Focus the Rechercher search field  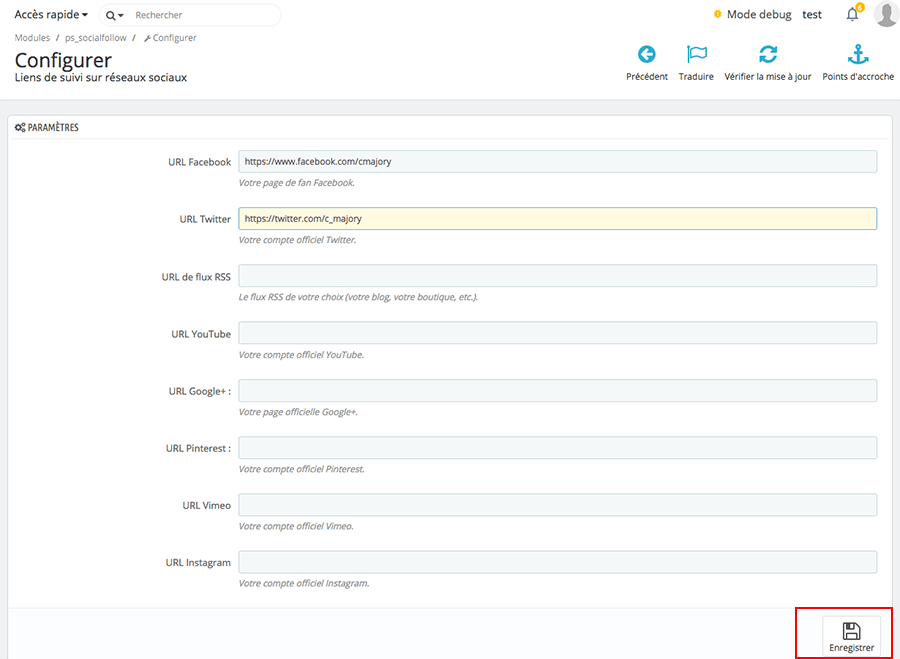[200, 16]
